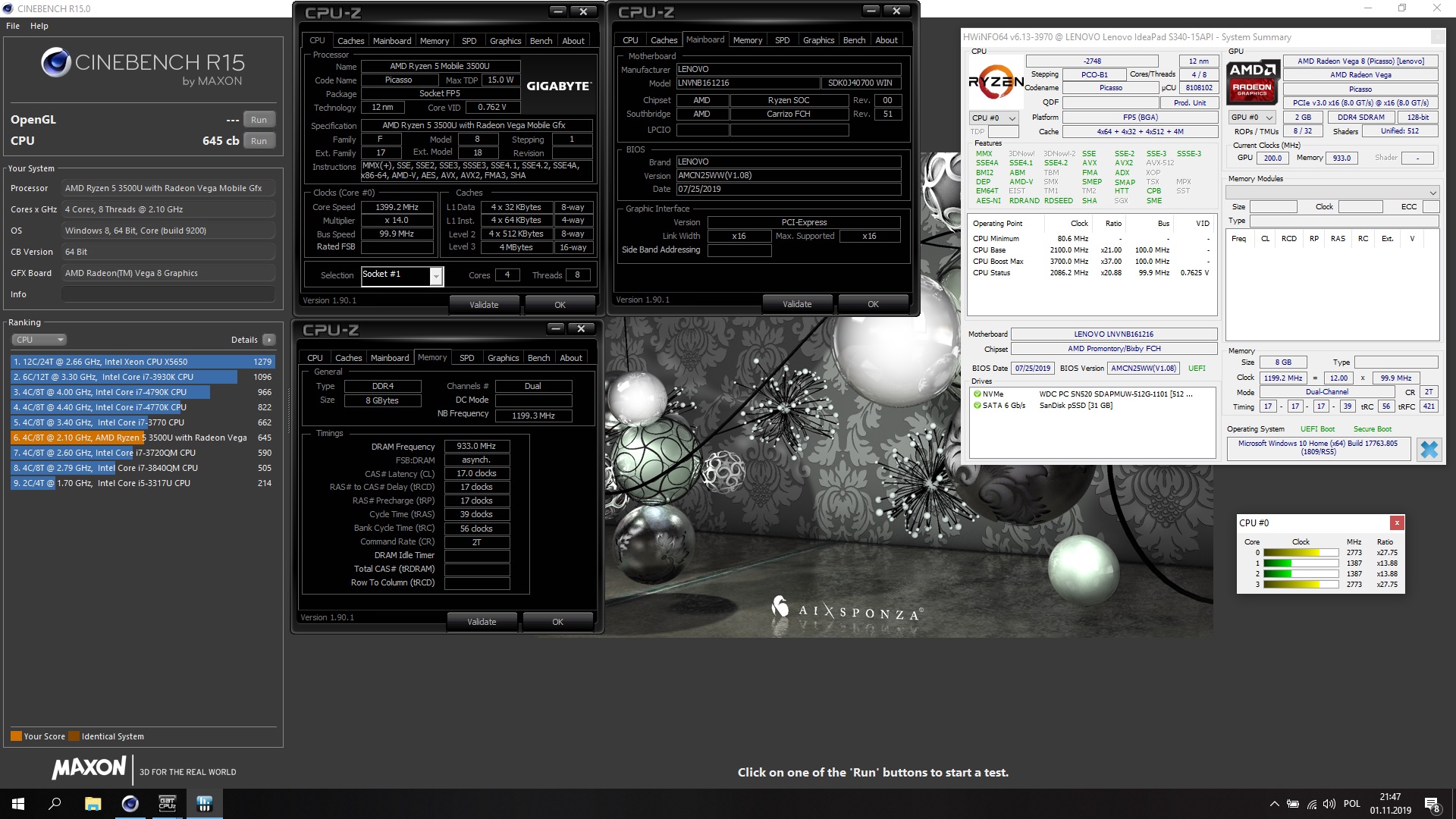1456x819 pixels.
Task: Open CPU tab in CPU-Z Memory window
Action: (315, 358)
